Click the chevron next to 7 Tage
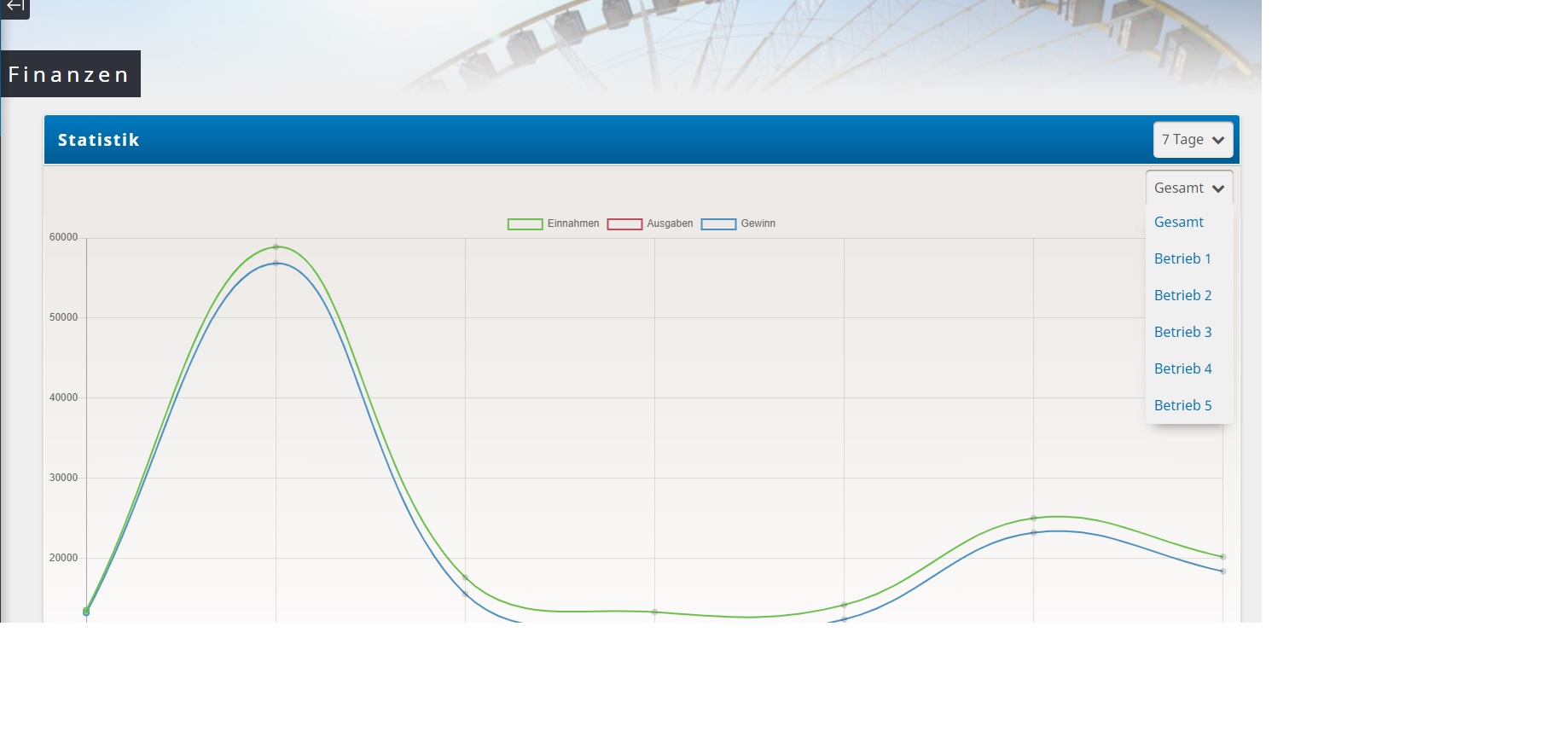Image resolution: width=1568 pixels, height=754 pixels. pyautogui.click(x=1218, y=141)
